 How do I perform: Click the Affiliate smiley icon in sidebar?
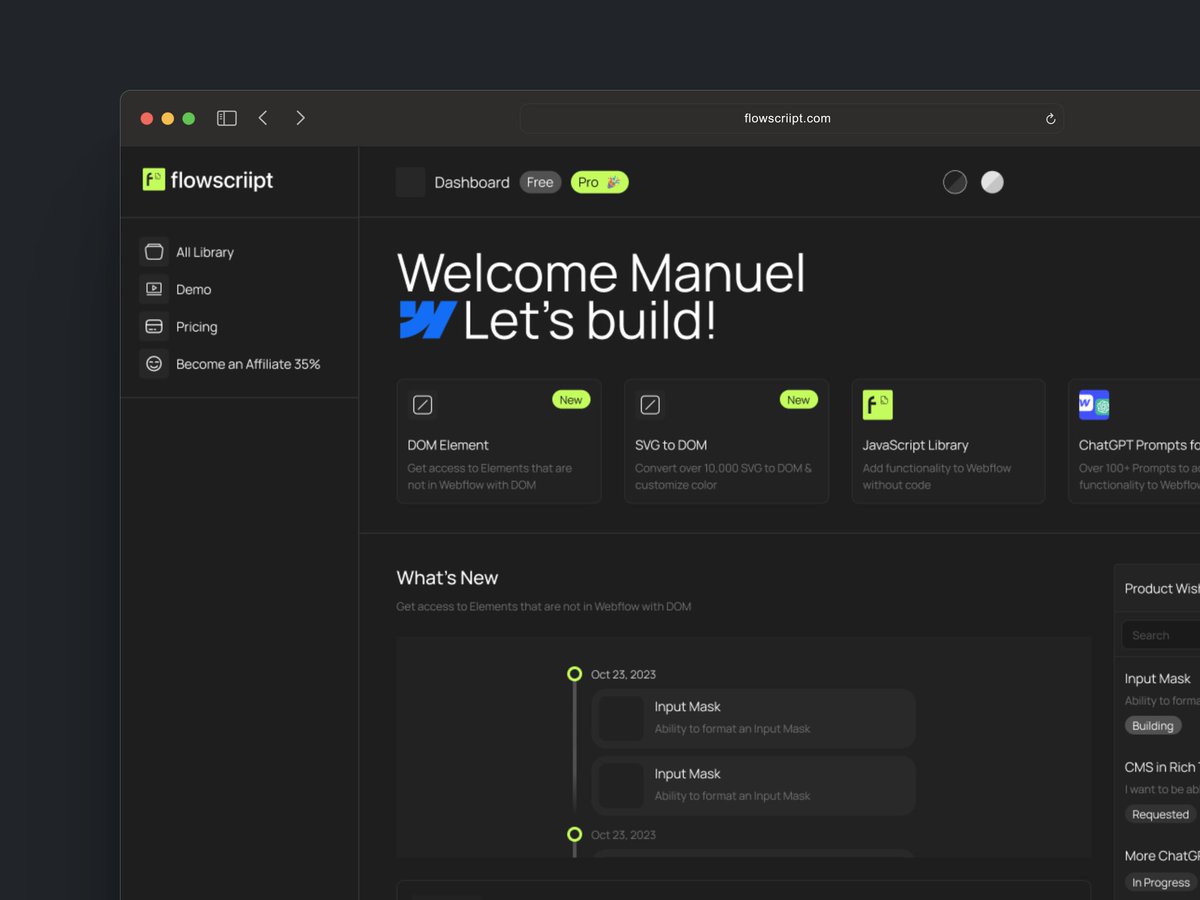[x=154, y=364]
